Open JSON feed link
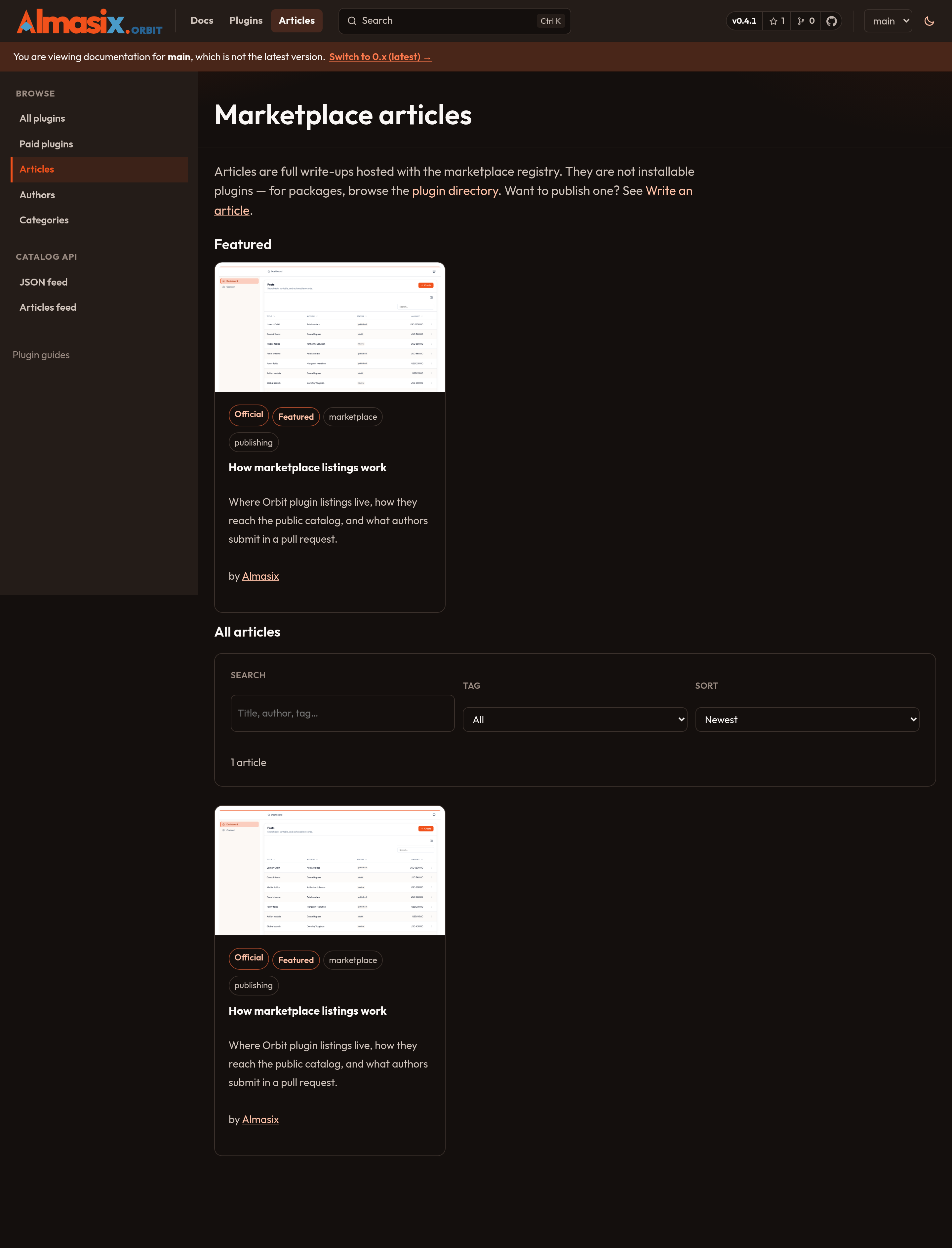 pyautogui.click(x=99, y=282)
